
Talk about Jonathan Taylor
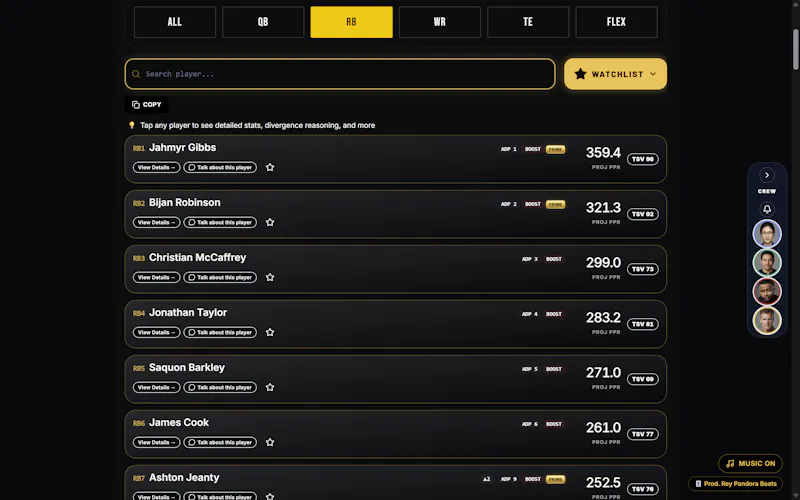point(220,333)
